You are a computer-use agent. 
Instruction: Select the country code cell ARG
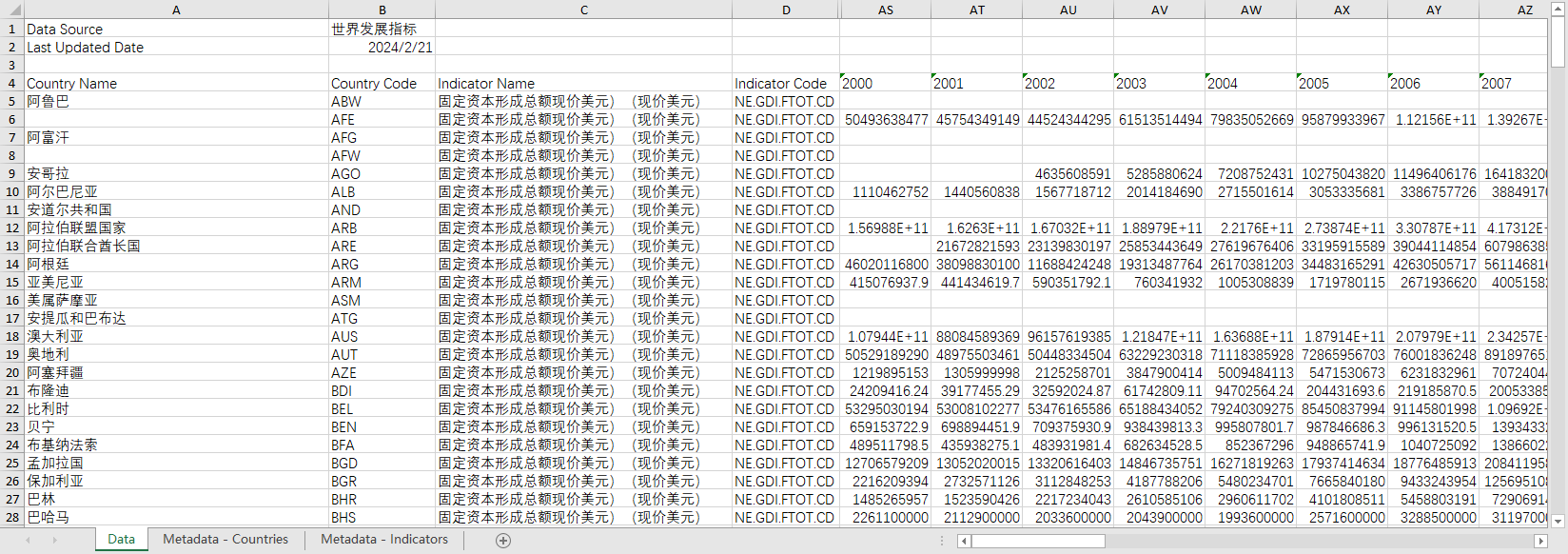coord(382,264)
